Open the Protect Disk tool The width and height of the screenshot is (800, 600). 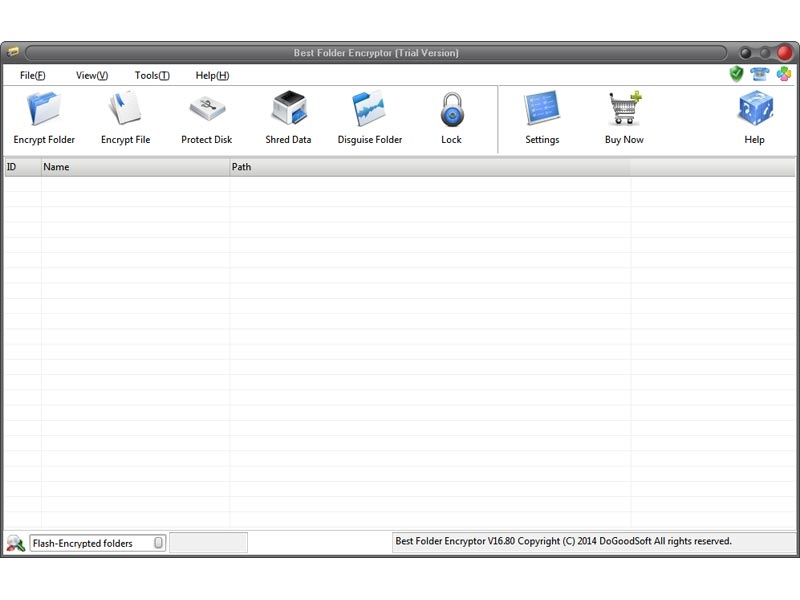click(x=206, y=109)
